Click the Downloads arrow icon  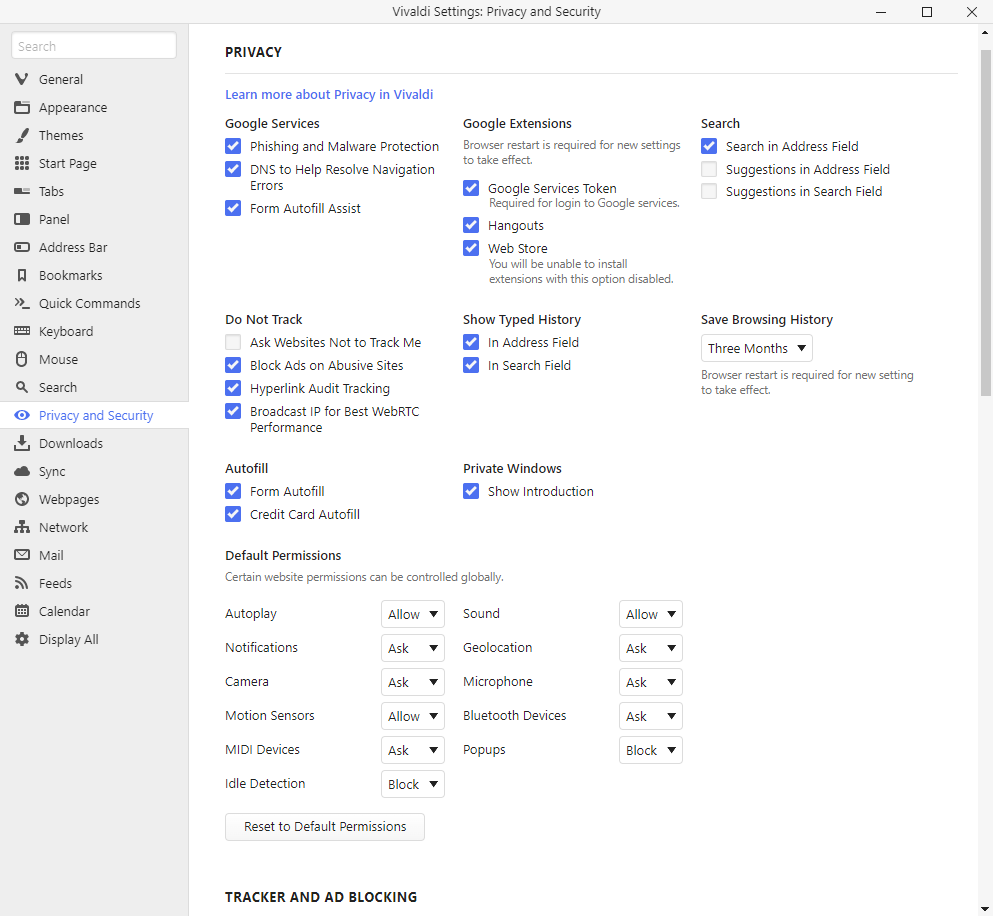[x=22, y=443]
